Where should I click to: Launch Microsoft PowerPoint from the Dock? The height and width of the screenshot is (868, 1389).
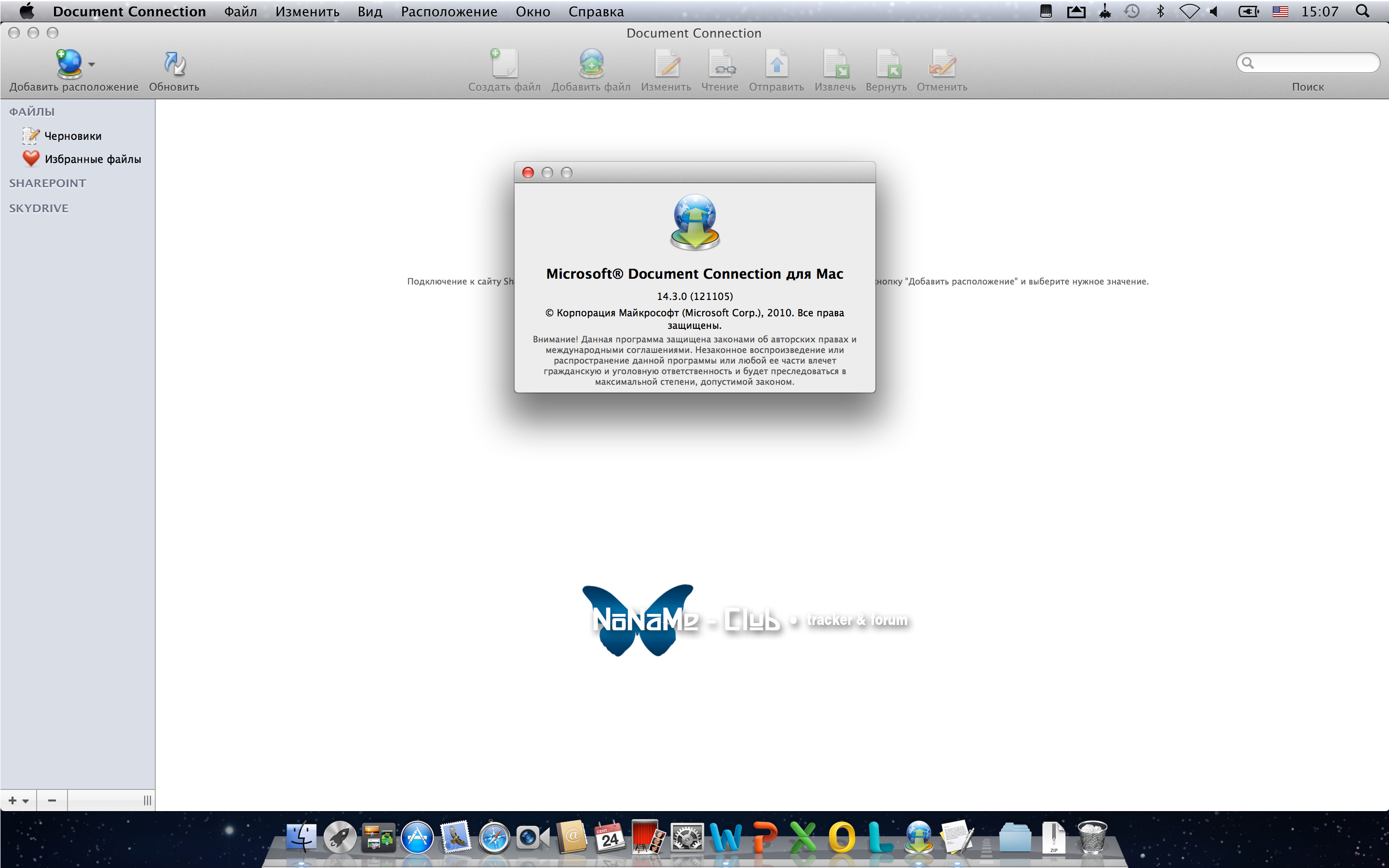(x=764, y=838)
